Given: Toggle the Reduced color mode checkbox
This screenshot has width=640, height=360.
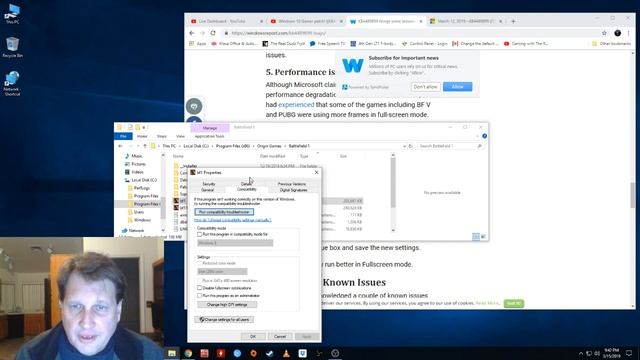Looking at the screenshot, I should [200, 263].
